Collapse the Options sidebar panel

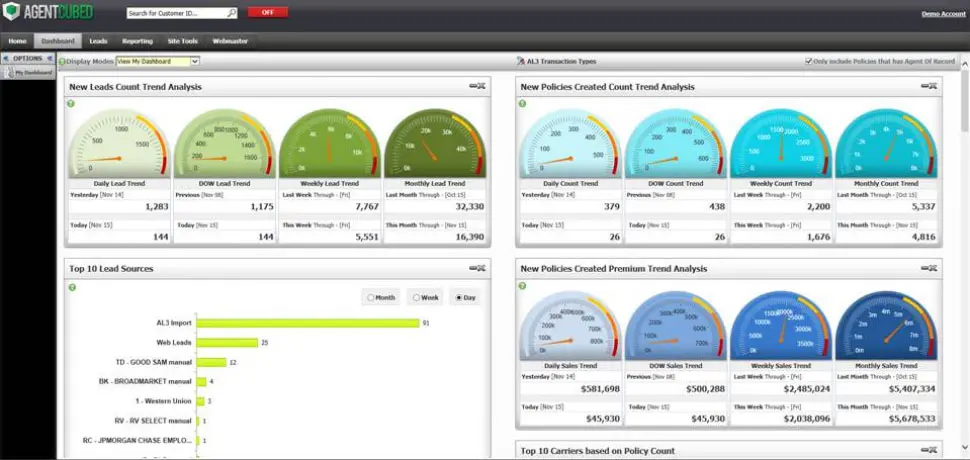pos(49,59)
